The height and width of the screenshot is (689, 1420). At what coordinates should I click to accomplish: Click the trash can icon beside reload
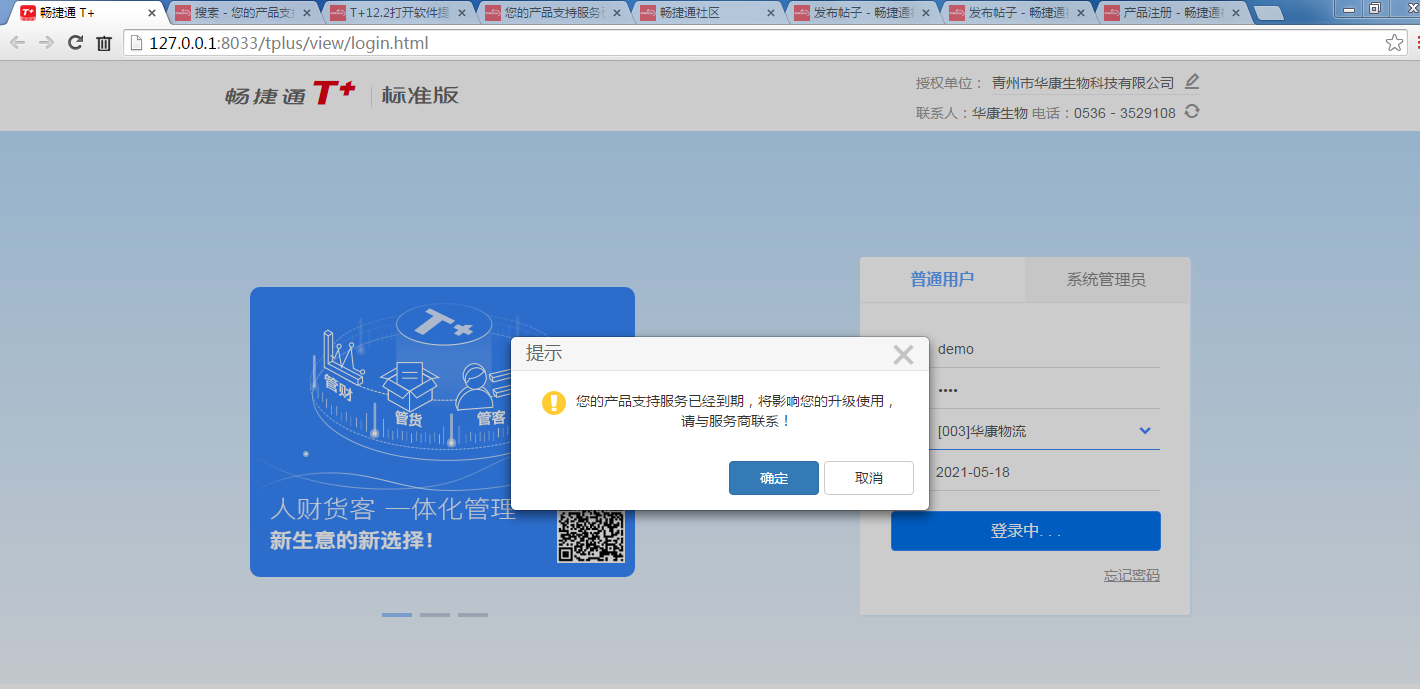pyautogui.click(x=104, y=43)
